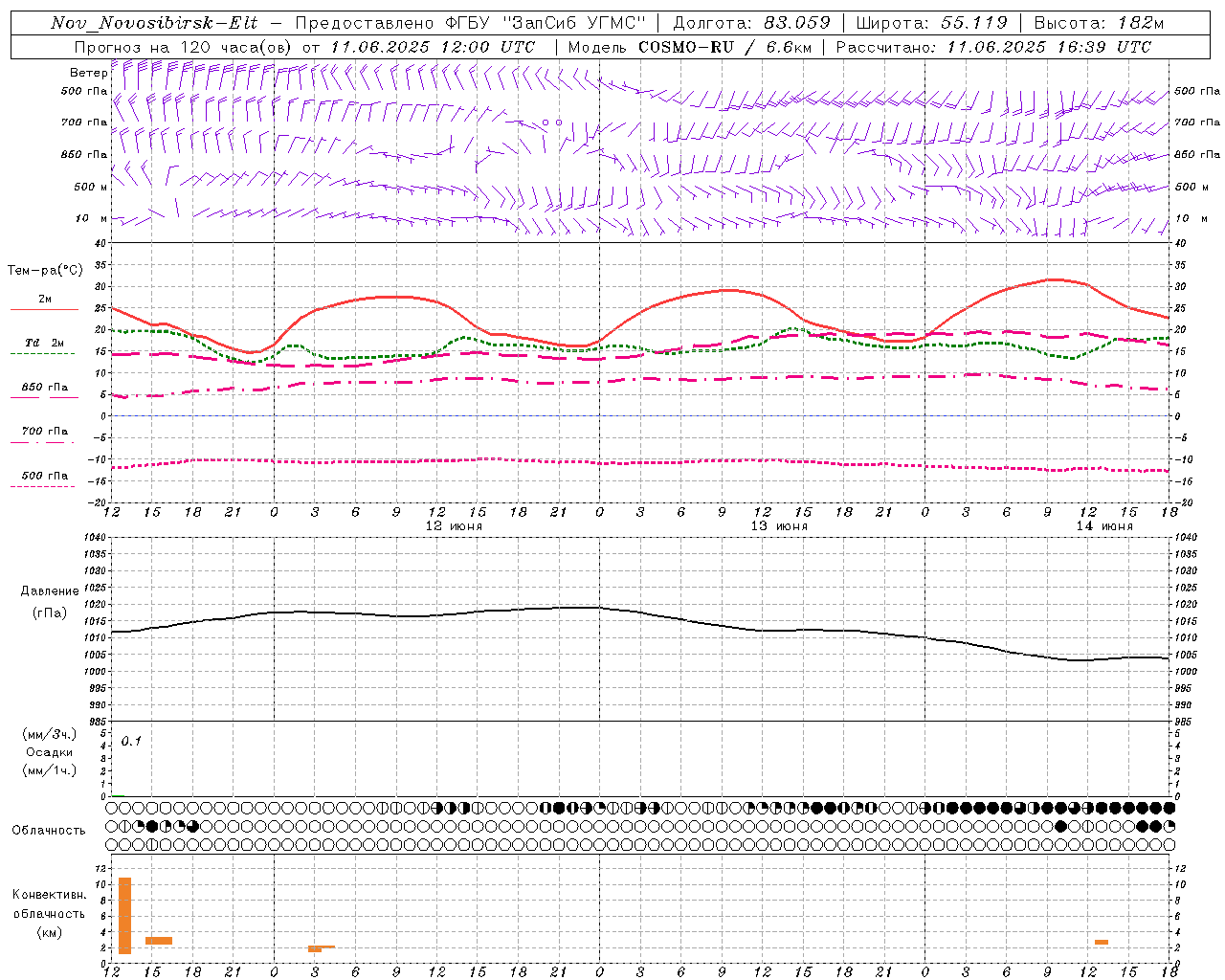Select the "(мм/3ч.)" precipitation unit
The image size is (1225, 980).
(x=50, y=734)
